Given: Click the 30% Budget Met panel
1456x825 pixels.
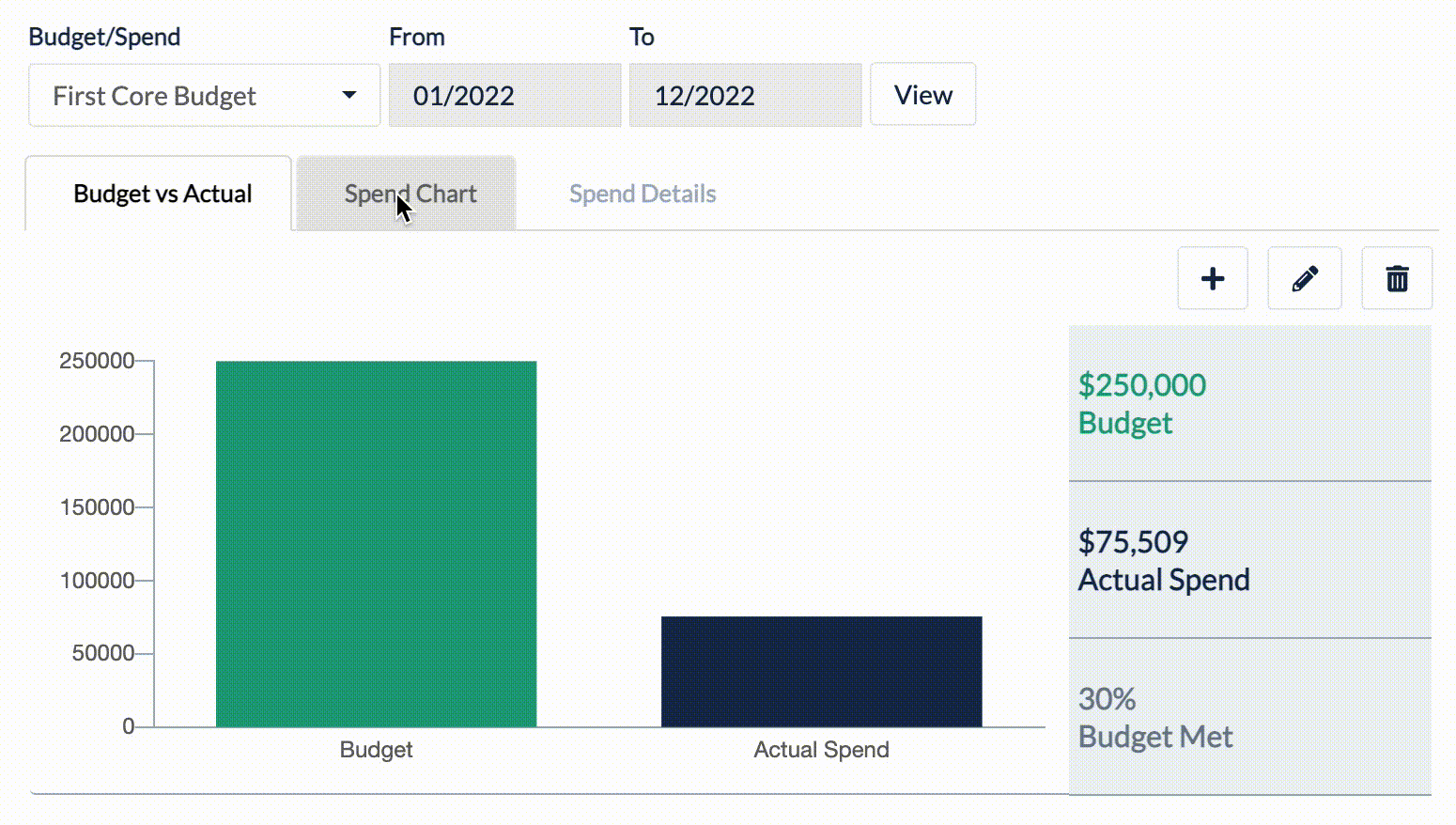Looking at the screenshot, I should tap(1249, 716).
